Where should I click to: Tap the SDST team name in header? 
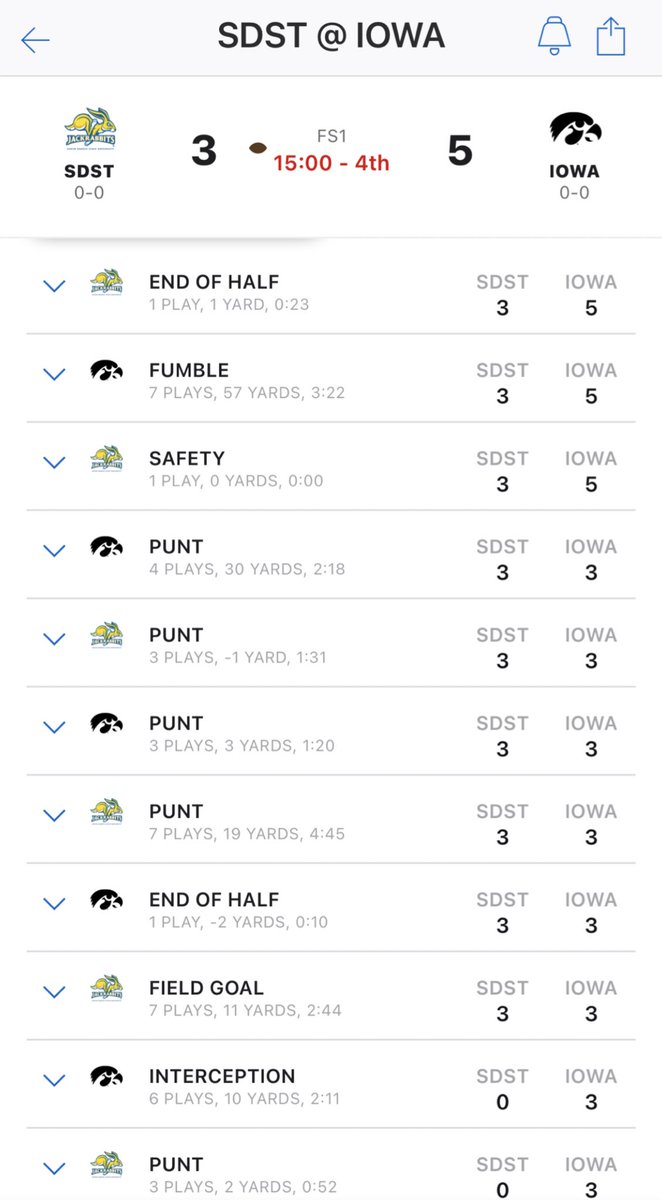coord(88,171)
